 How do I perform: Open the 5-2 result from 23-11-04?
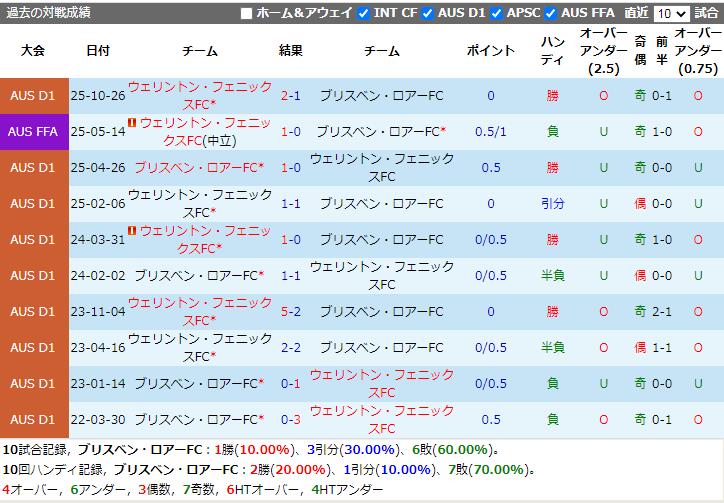291,311
